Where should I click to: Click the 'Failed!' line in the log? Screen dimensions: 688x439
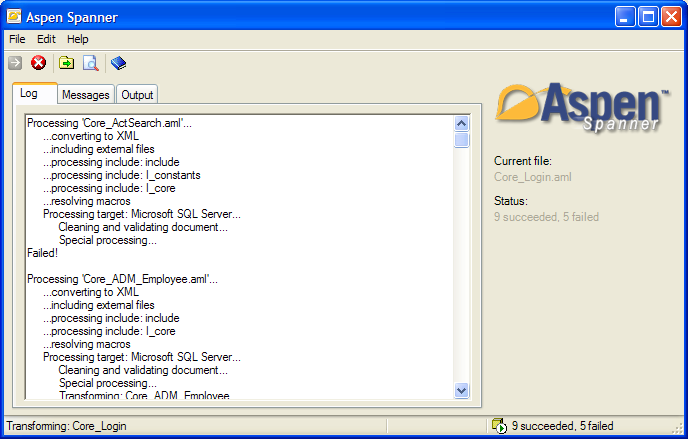(x=42, y=254)
